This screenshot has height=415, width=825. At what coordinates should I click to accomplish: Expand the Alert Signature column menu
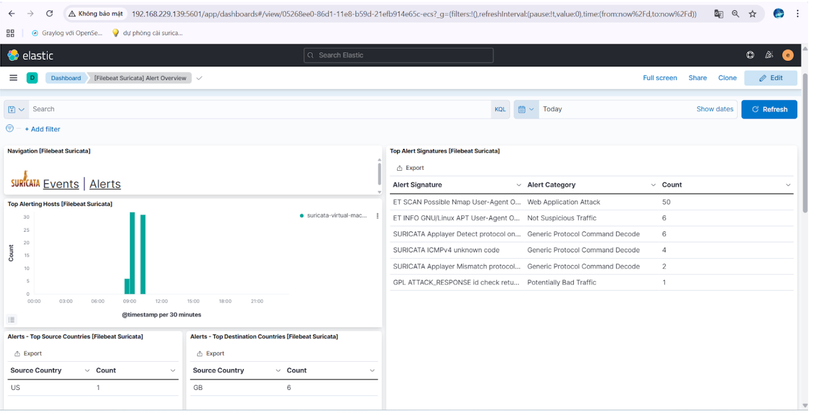(x=518, y=185)
